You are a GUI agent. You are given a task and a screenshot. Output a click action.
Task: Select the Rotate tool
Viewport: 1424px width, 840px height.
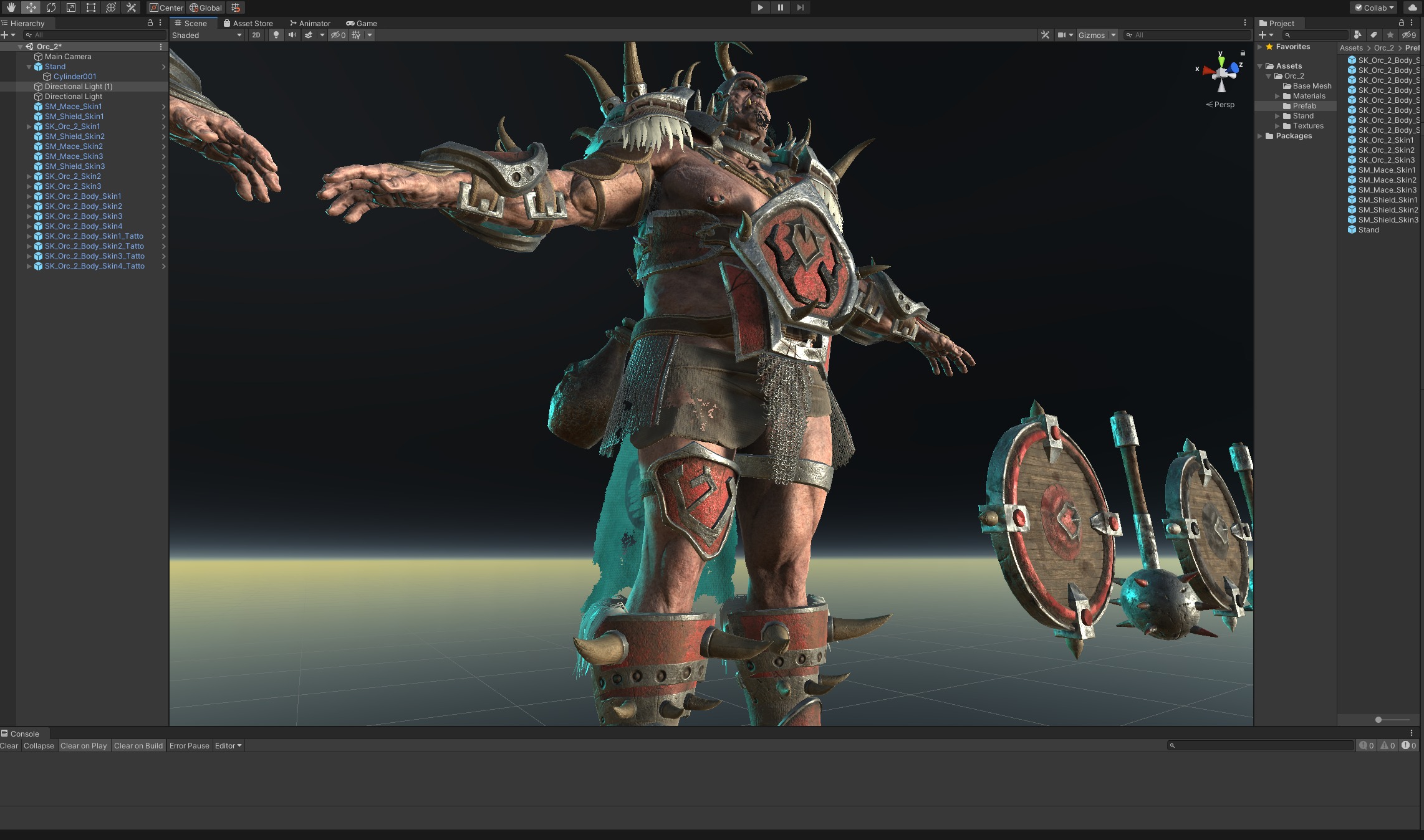click(x=51, y=7)
